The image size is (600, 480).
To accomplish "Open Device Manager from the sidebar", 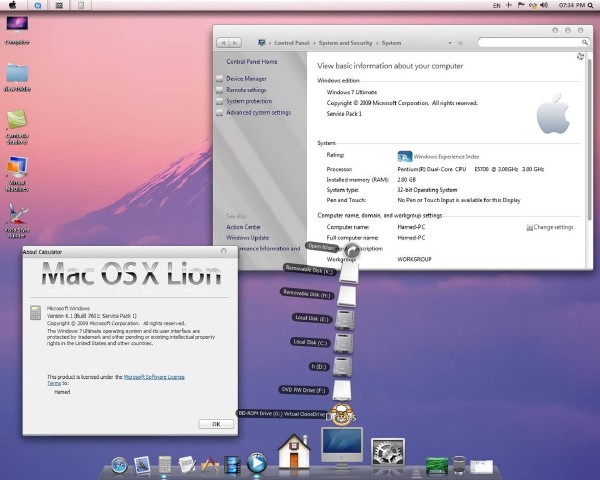I will pos(246,78).
